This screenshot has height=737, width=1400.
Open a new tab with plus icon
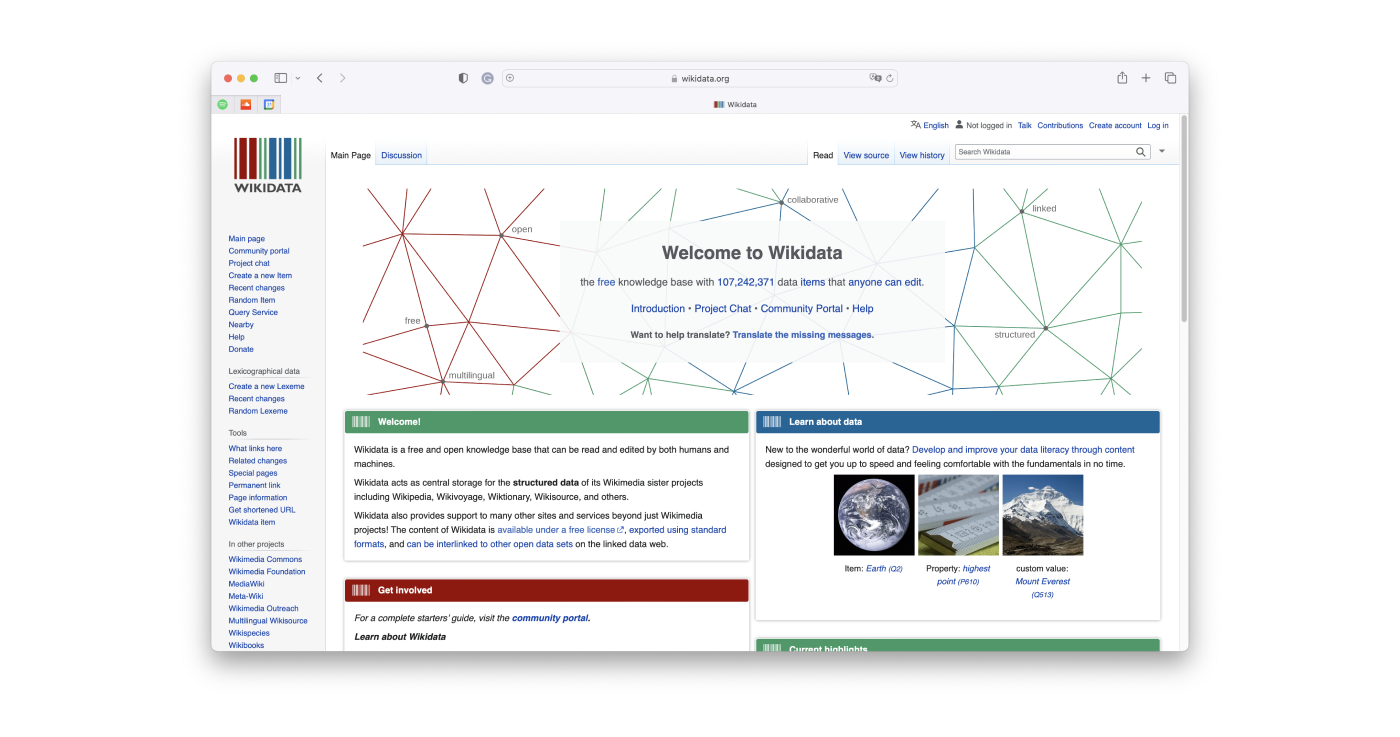(1146, 78)
